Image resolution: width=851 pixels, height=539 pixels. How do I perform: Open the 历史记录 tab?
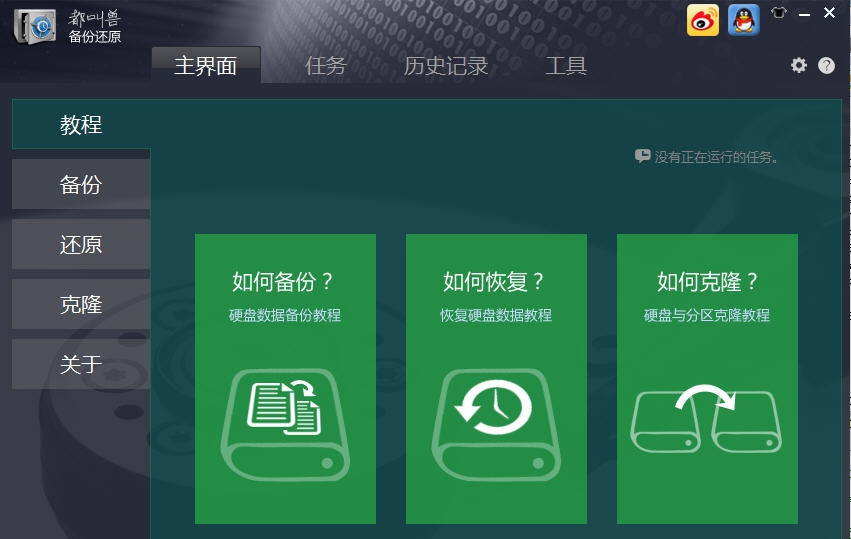(446, 66)
